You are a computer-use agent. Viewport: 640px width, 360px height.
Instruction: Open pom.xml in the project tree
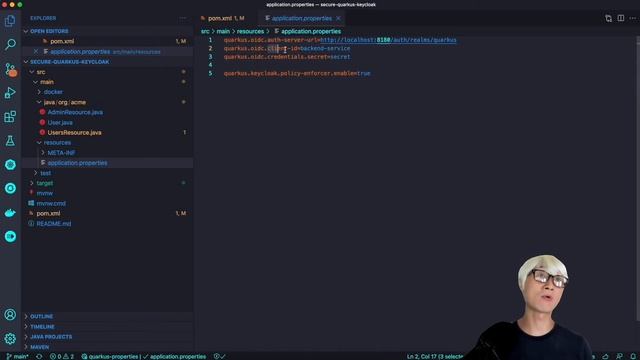click(48, 213)
